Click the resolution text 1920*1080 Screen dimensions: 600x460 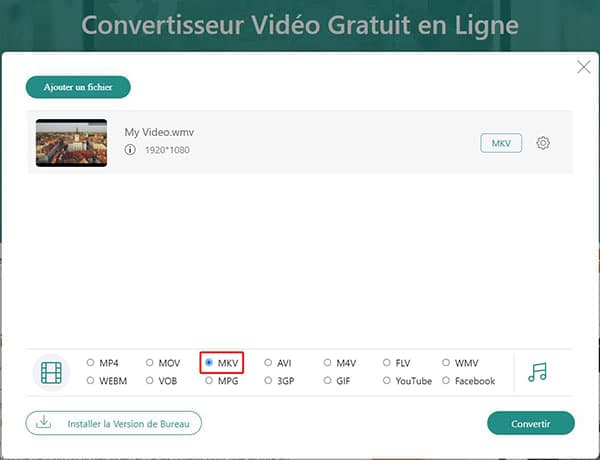[x=167, y=150]
